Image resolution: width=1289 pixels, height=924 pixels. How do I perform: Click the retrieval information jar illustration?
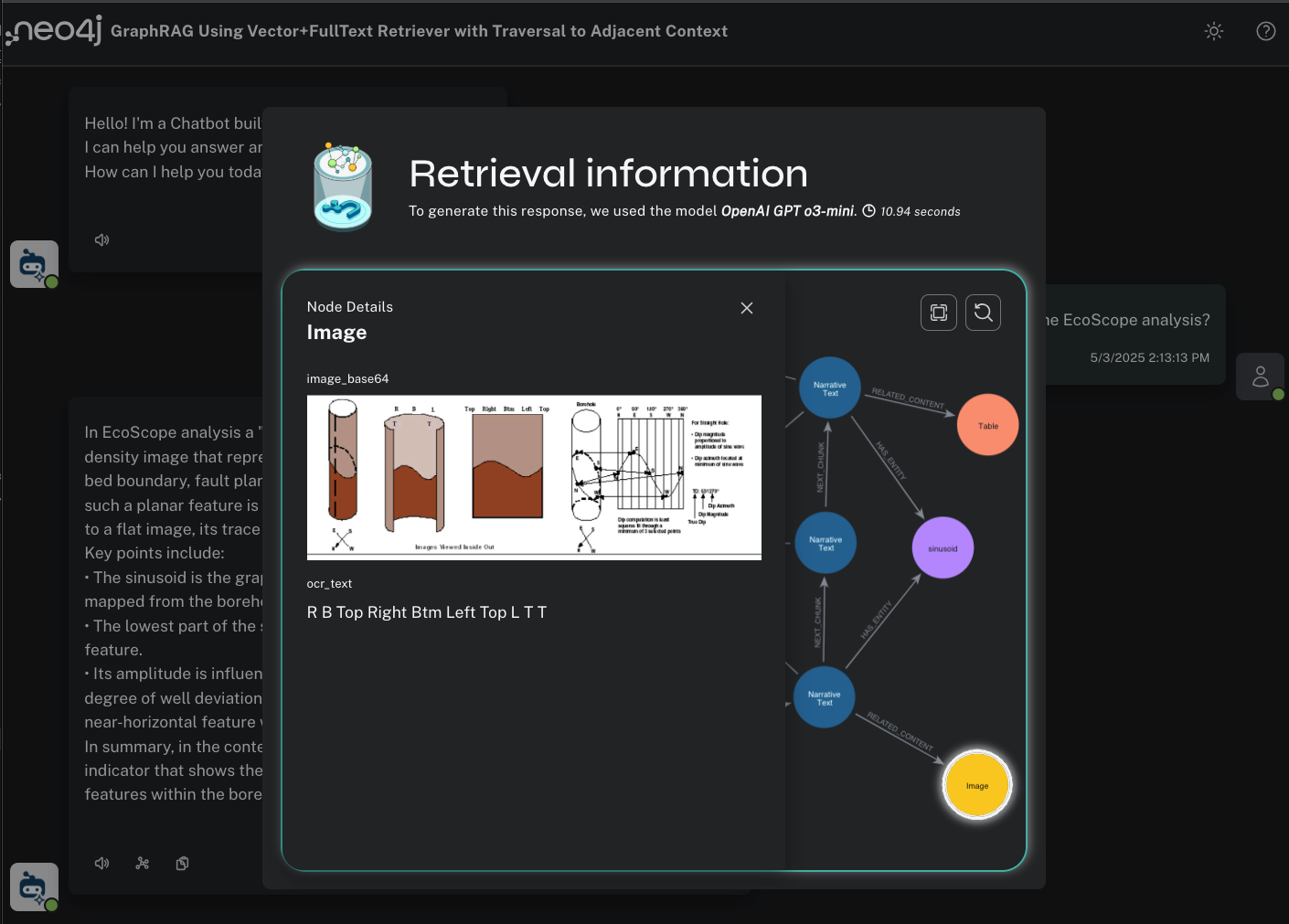point(343,186)
